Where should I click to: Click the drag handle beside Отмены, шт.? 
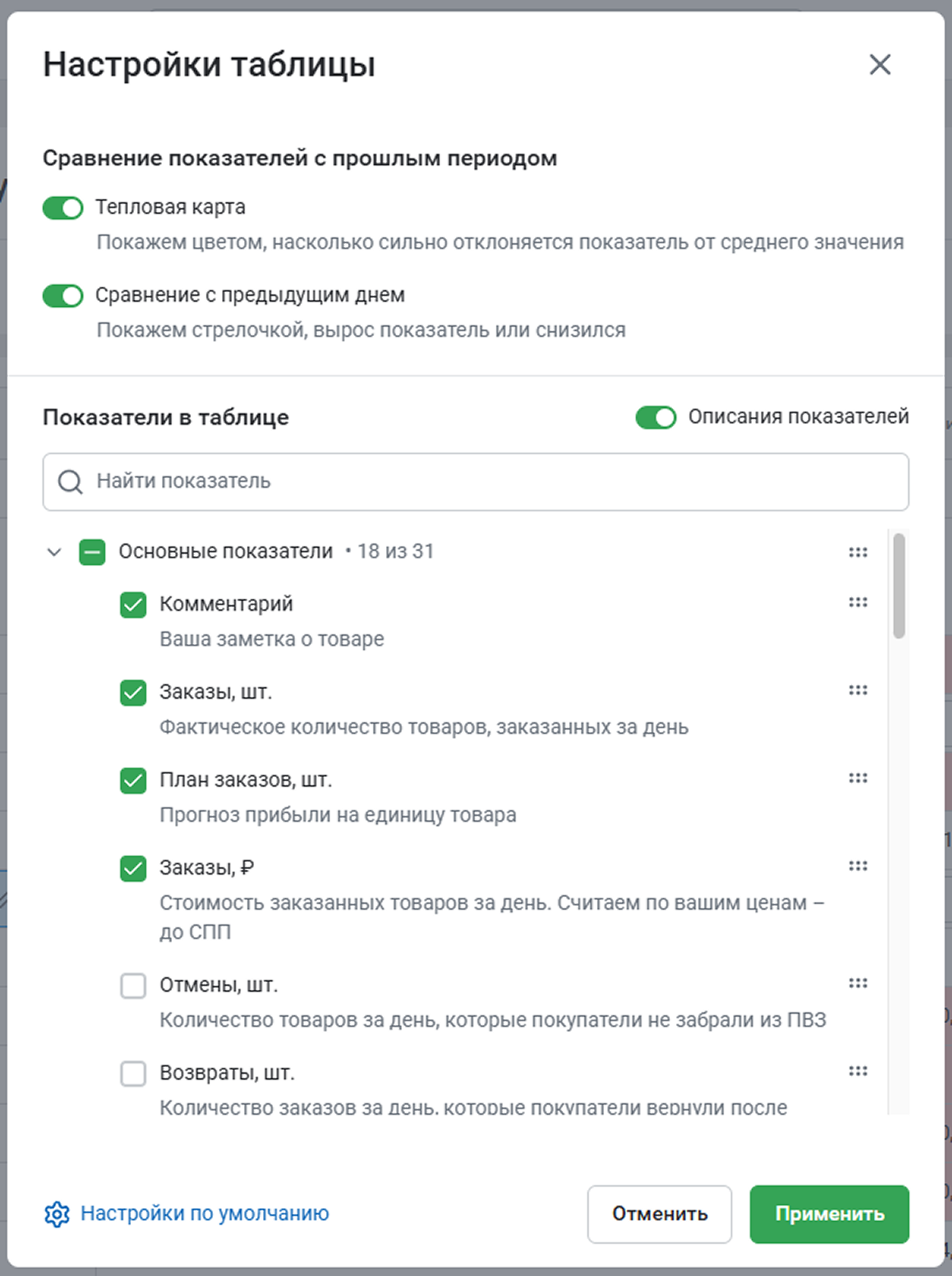click(x=858, y=983)
